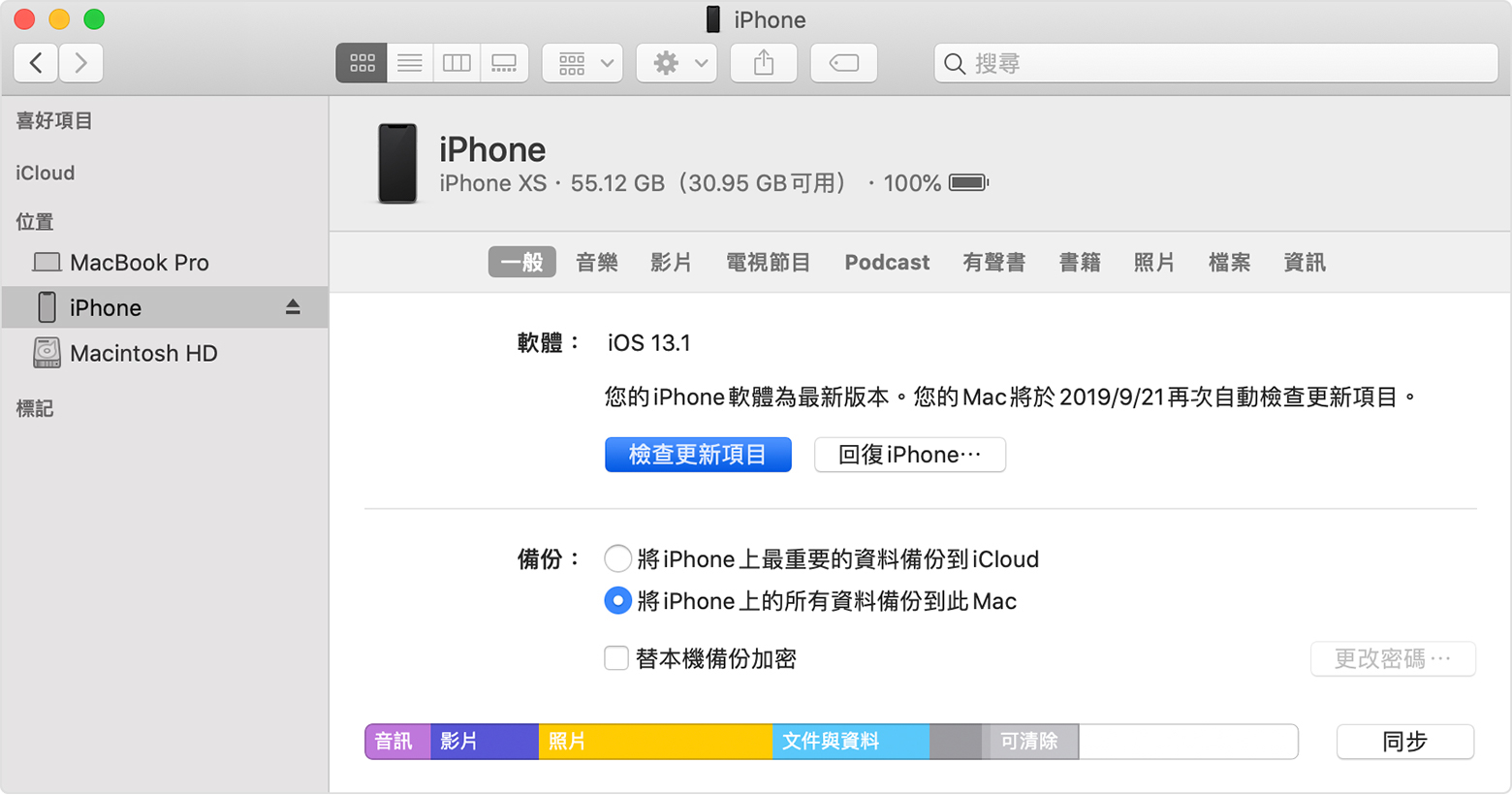Open the group-by items dropdown
Screen dimensions: 1512x795
coord(582,63)
